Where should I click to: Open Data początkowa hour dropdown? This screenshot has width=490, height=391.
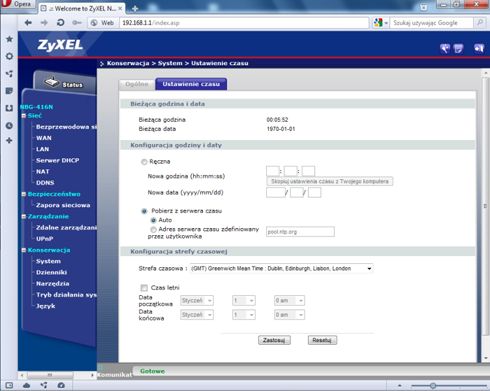click(x=289, y=301)
